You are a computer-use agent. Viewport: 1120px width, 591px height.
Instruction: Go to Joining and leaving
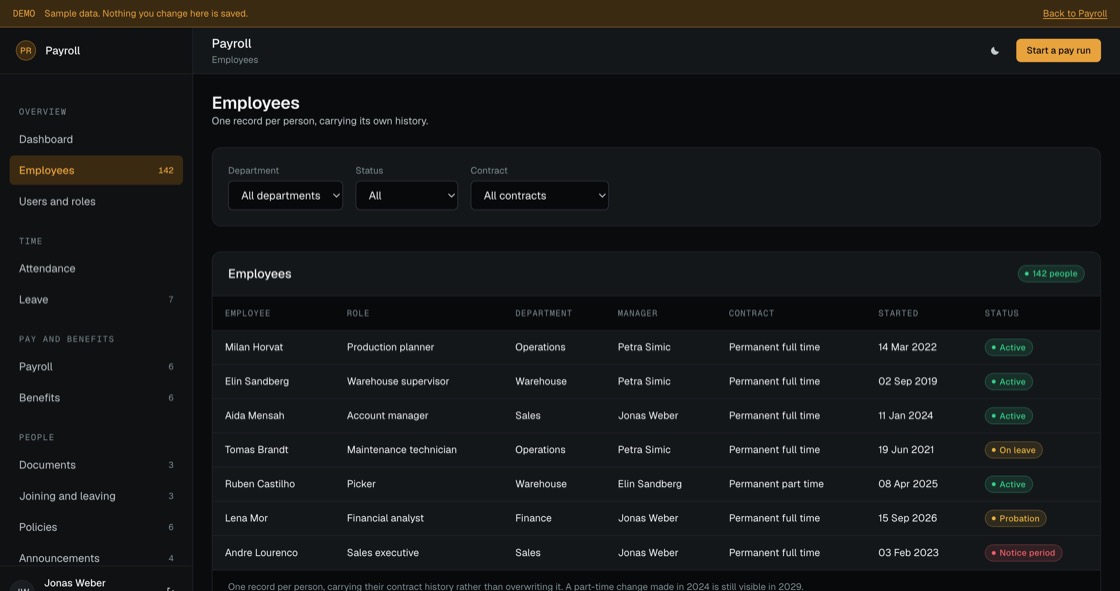tap(96, 496)
